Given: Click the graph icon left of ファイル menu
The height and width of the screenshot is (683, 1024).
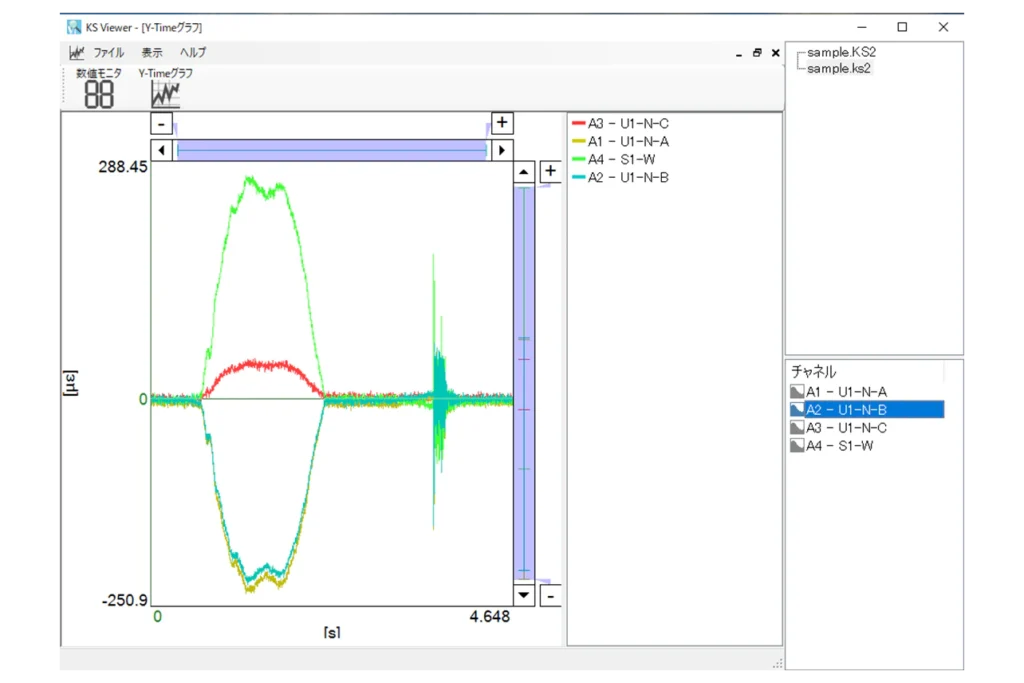Looking at the screenshot, I should pos(77,53).
